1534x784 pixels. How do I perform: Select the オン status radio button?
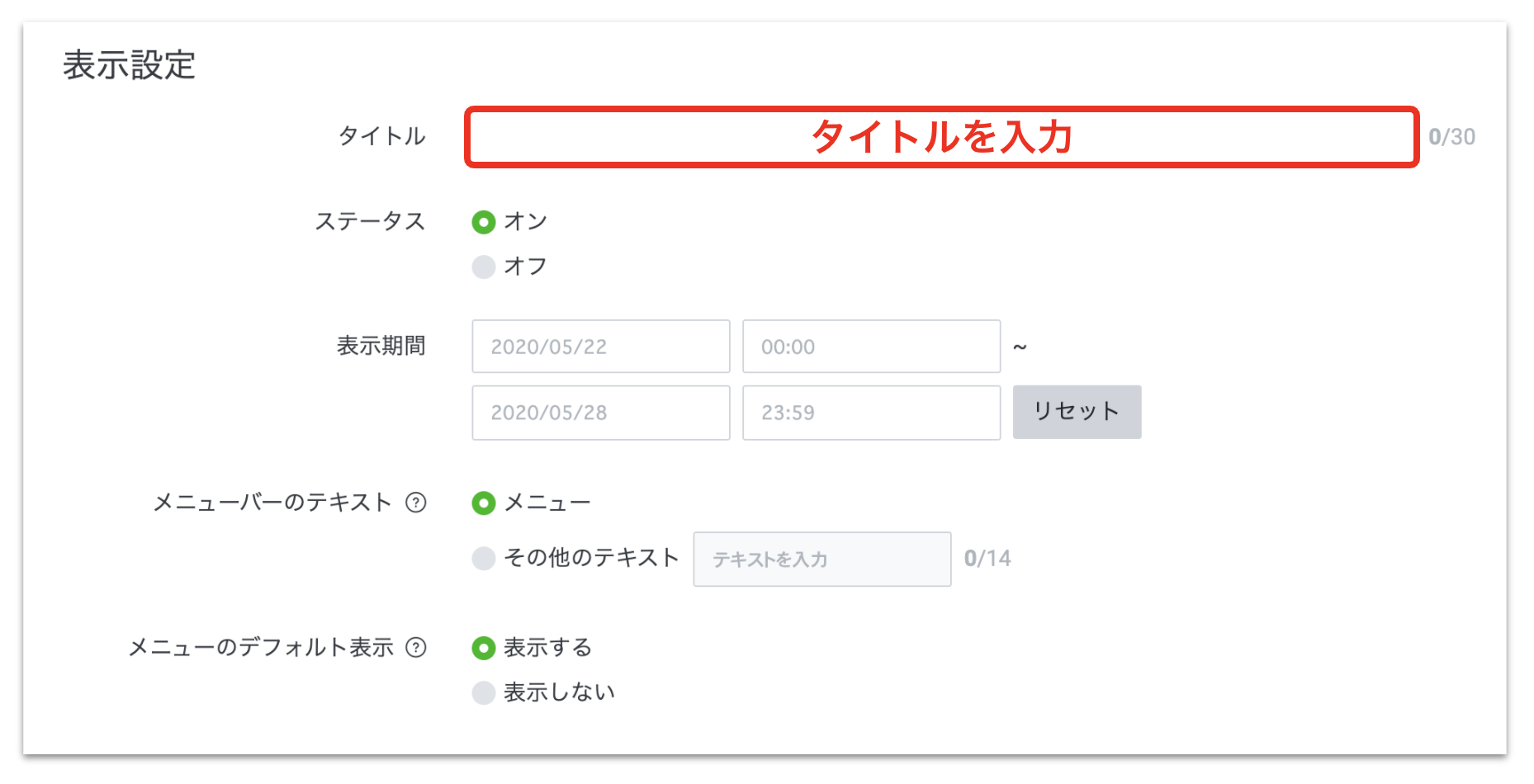(x=484, y=222)
